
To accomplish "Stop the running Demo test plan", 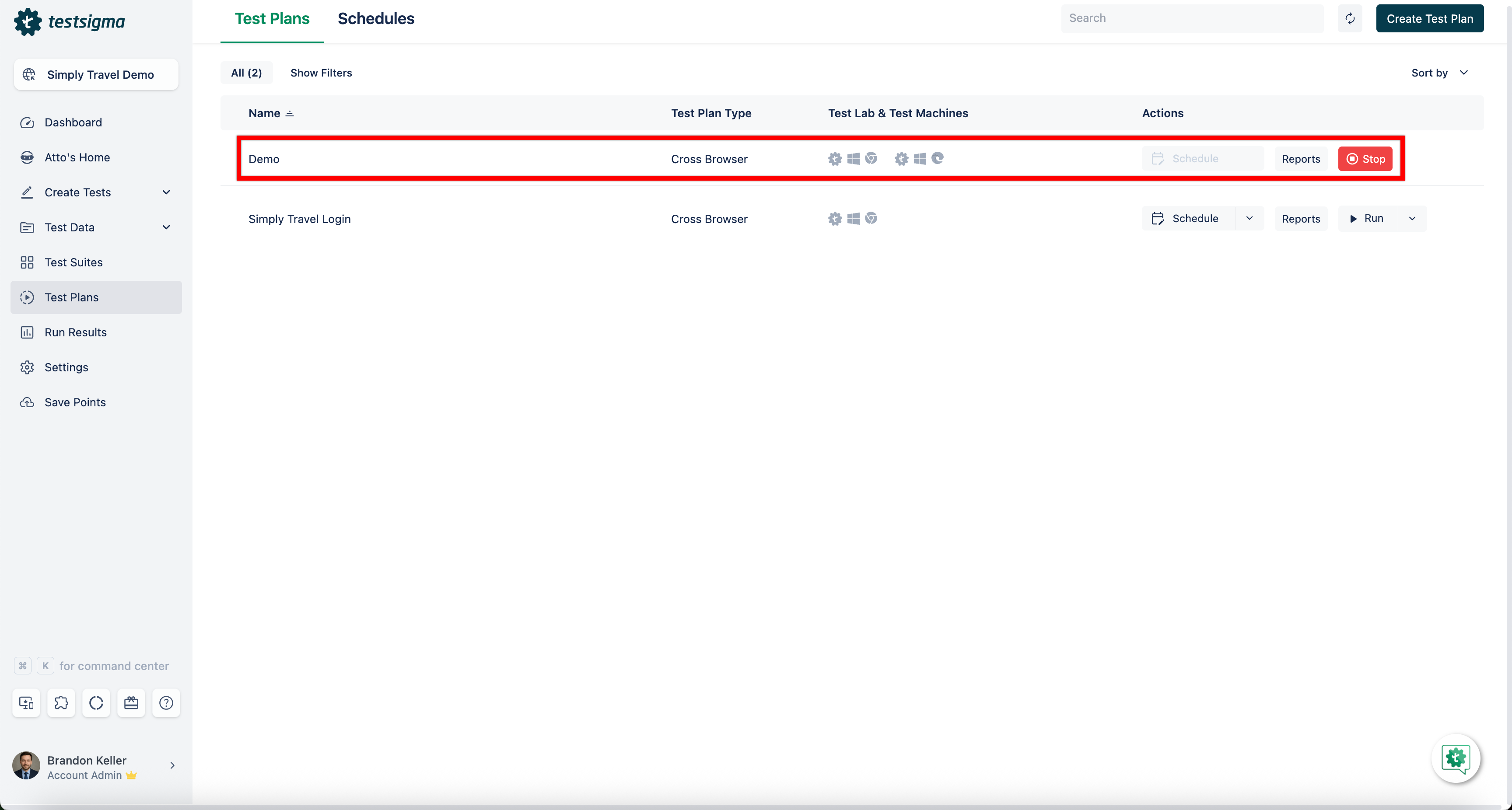I will point(1365,159).
